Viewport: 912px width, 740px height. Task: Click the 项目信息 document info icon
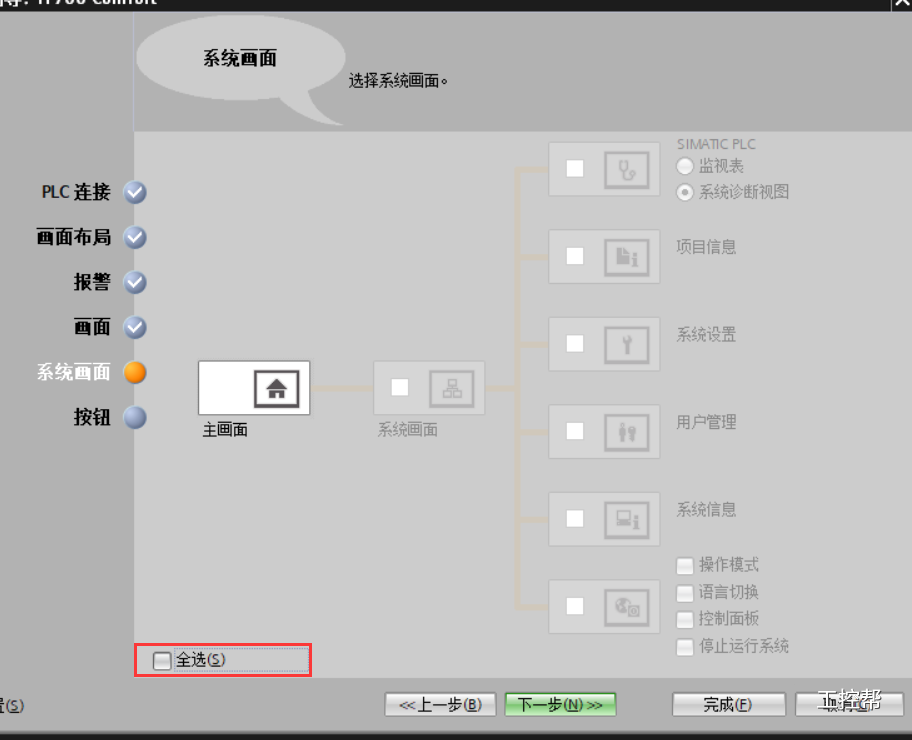[626, 257]
